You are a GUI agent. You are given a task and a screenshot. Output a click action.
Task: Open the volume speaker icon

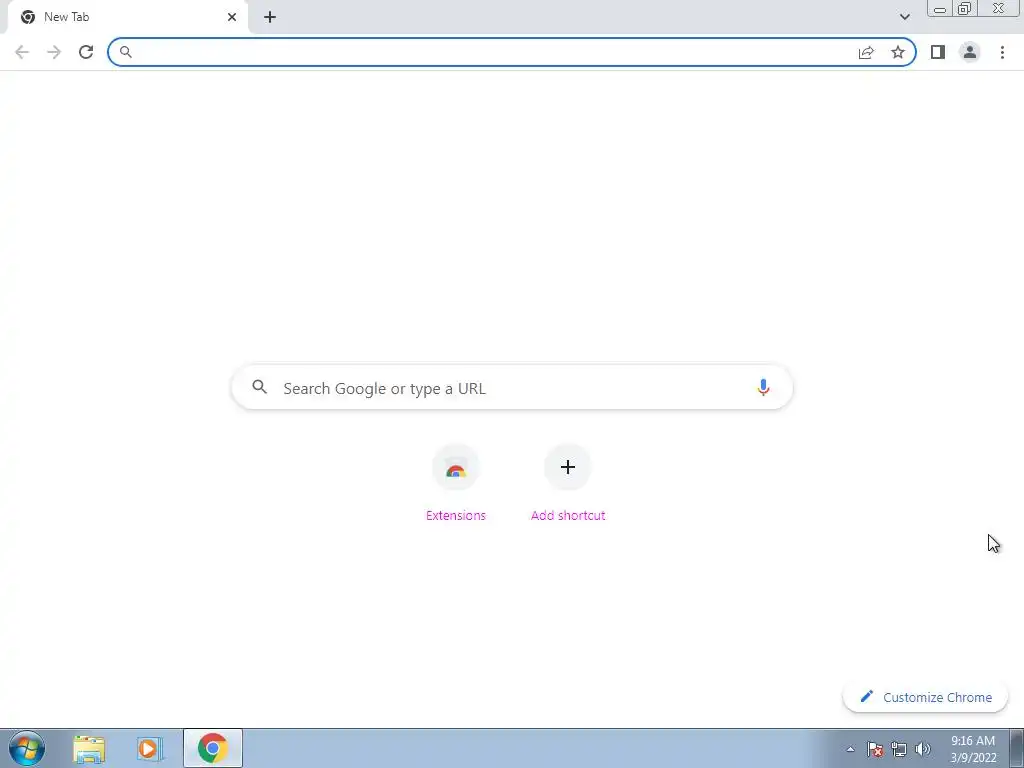(x=923, y=749)
